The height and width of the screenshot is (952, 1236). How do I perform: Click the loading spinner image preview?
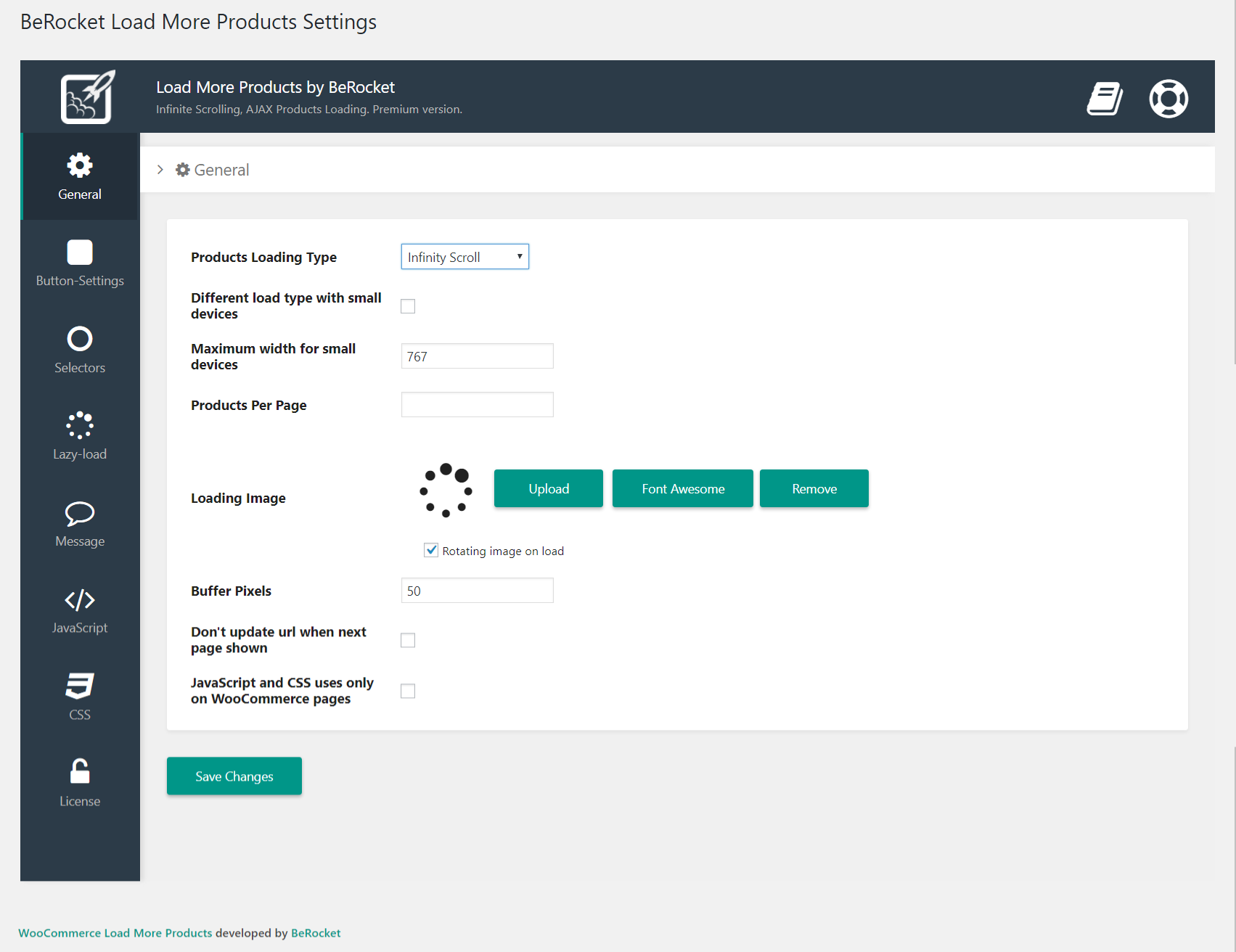tap(446, 490)
